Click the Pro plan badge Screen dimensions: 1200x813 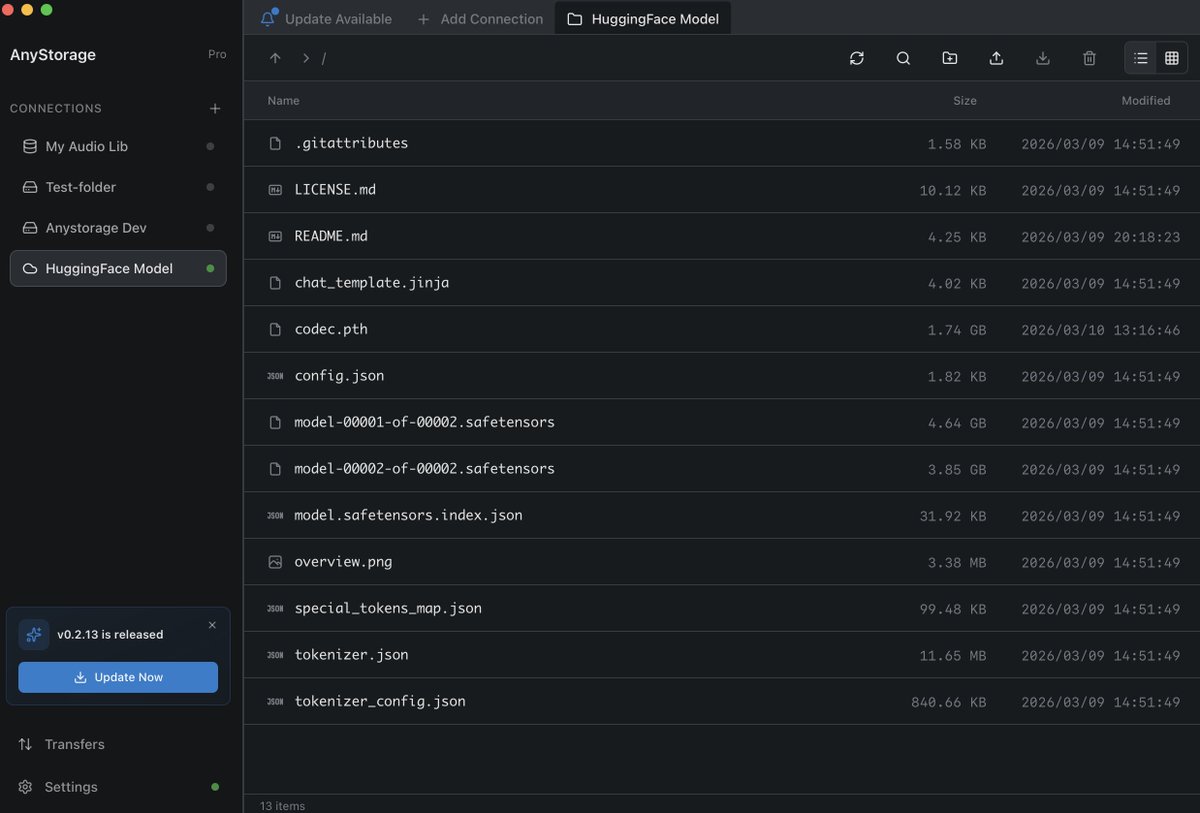[217, 54]
